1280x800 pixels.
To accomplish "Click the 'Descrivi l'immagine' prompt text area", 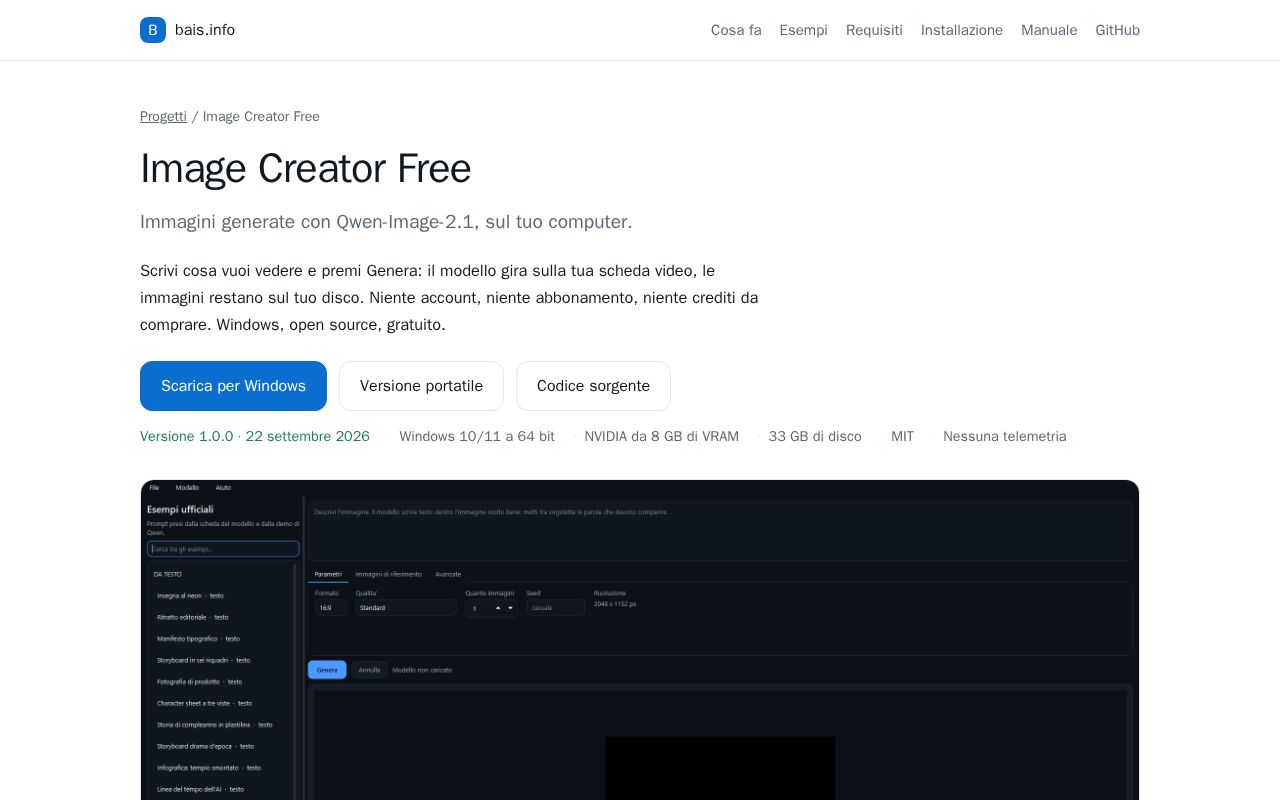I will pos(720,531).
